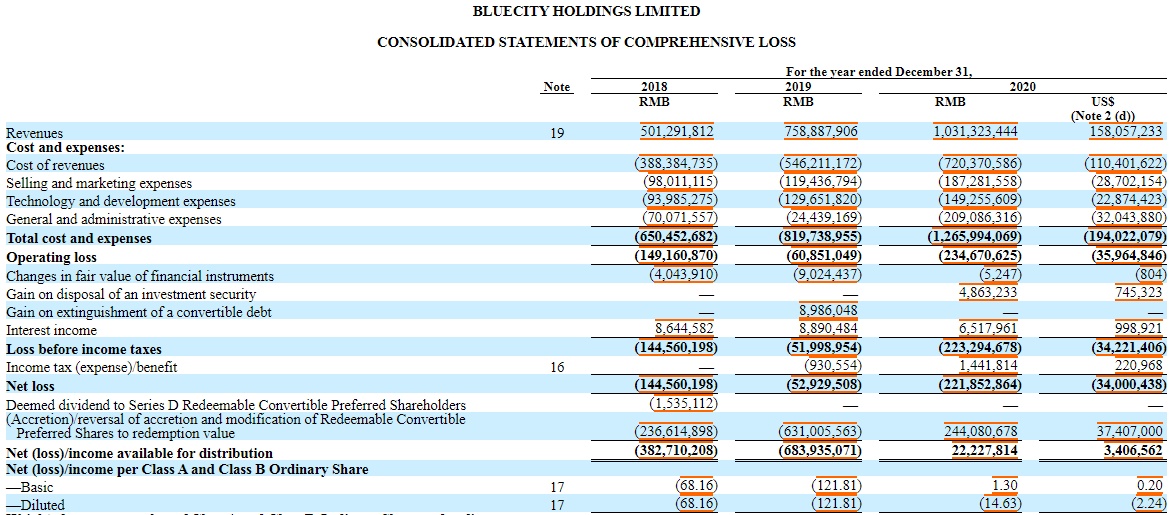Select gain on disposal value 4,863,233
This screenshot has width=1176, height=515.
988,293
